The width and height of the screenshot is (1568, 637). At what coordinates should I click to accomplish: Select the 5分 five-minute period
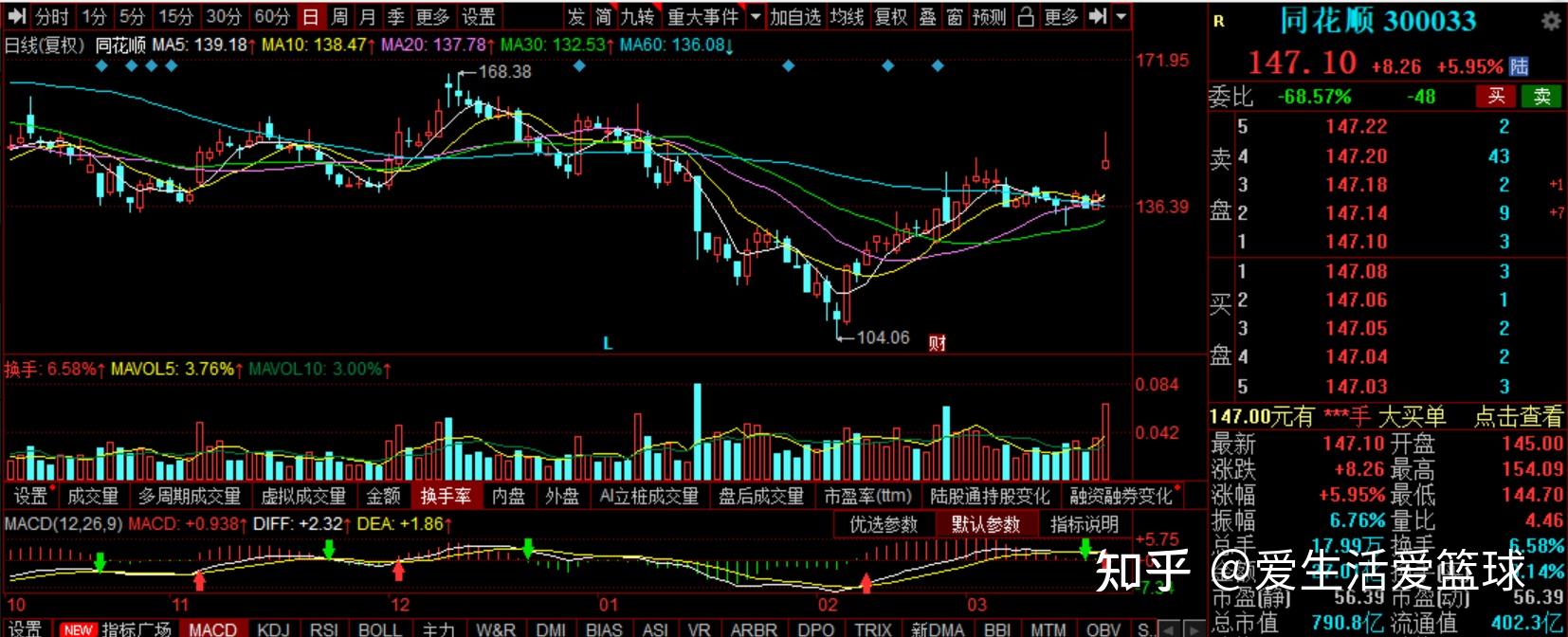point(132,16)
